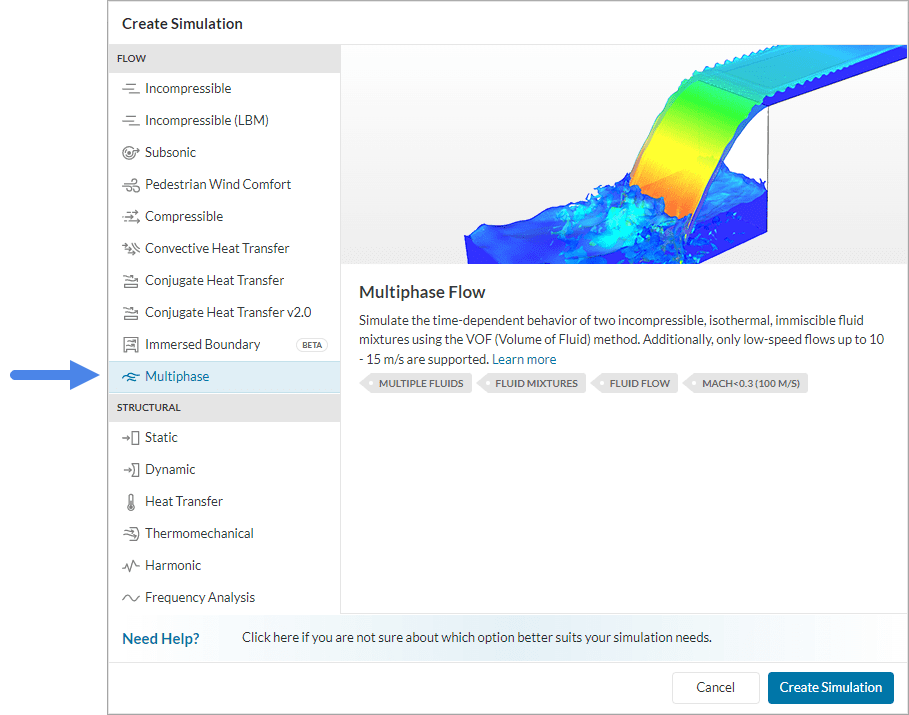Select the Immersed Boundary icon
Viewport: 909px width, 715px height.
click(x=130, y=345)
